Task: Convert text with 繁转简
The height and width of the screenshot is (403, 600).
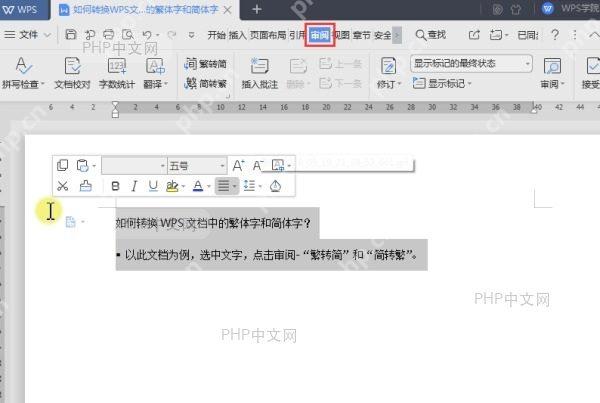Action: [206, 64]
